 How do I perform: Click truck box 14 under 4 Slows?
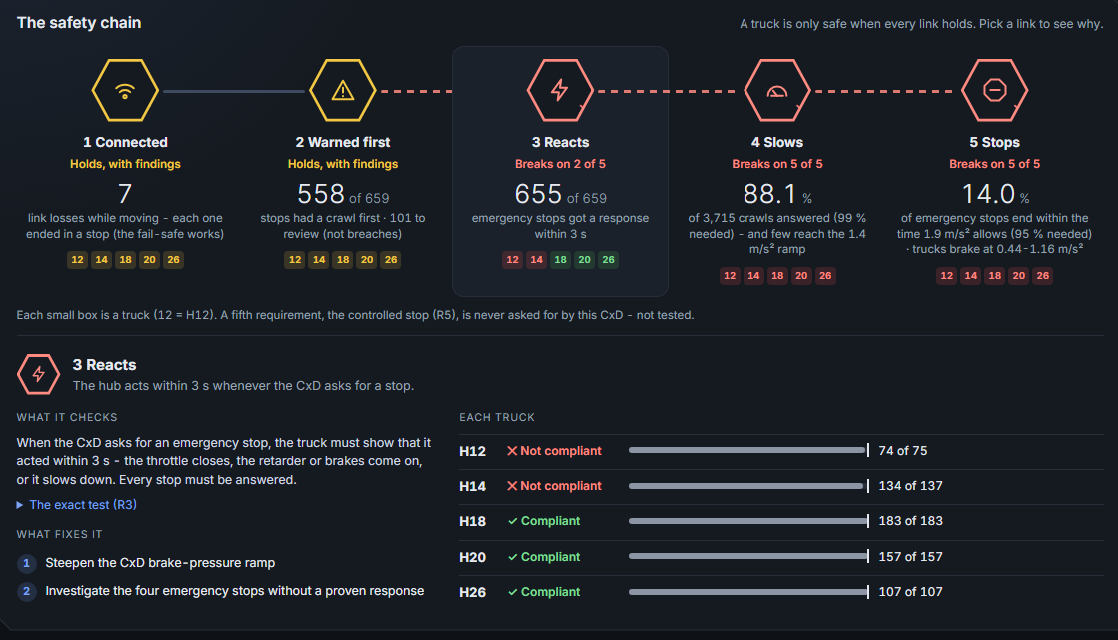(x=754, y=275)
